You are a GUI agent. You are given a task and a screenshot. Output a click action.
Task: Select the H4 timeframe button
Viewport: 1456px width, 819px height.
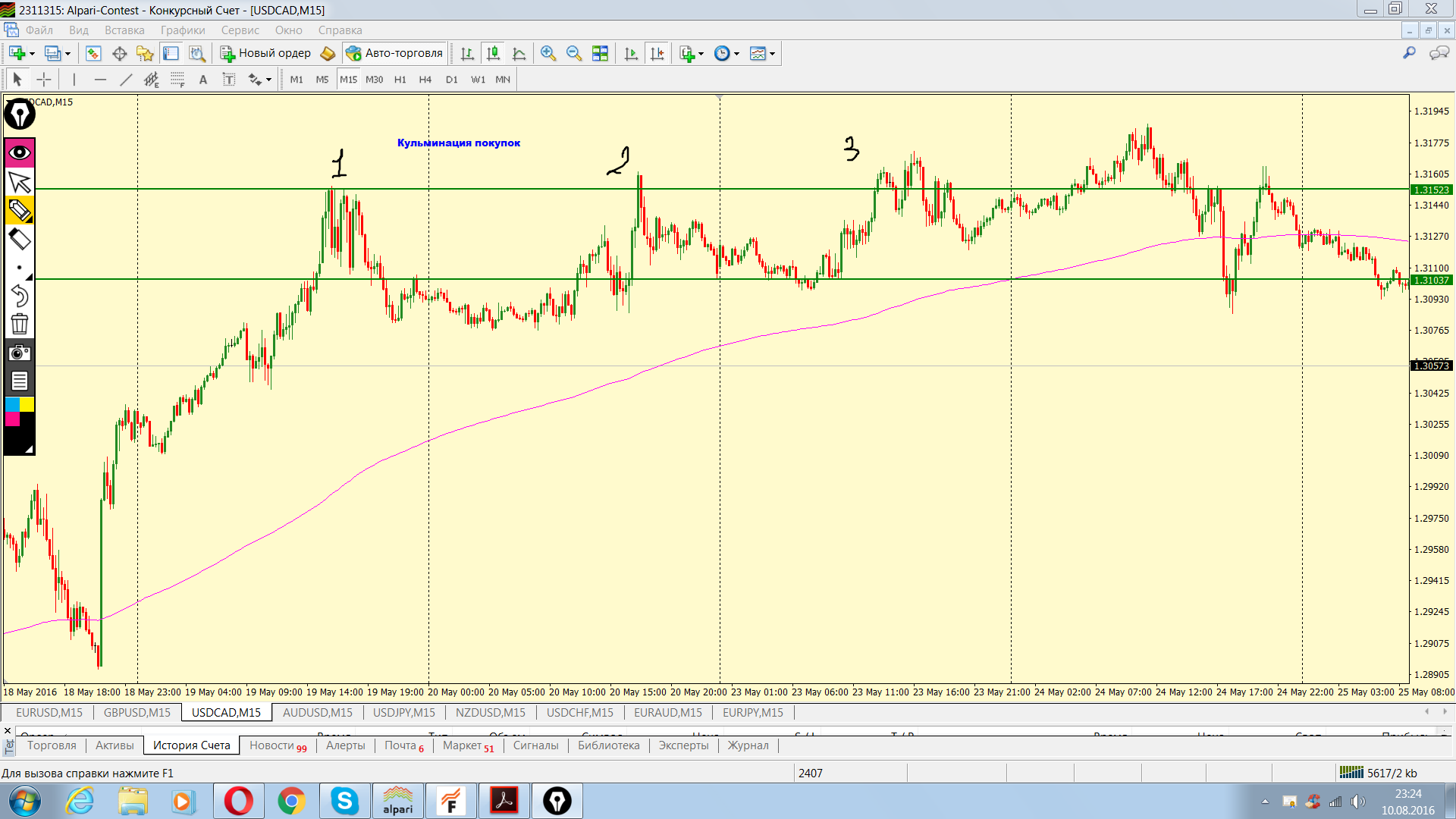[425, 80]
